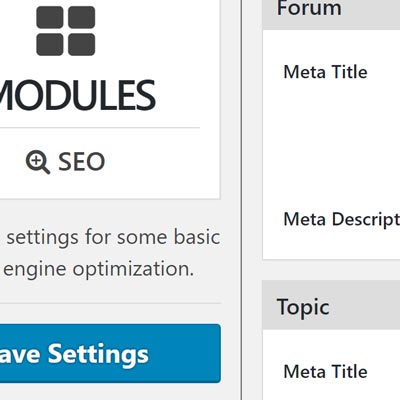Select the top-left square of Modules icon
Image resolution: width=400 pixels, height=400 pixels.
[50, 17]
